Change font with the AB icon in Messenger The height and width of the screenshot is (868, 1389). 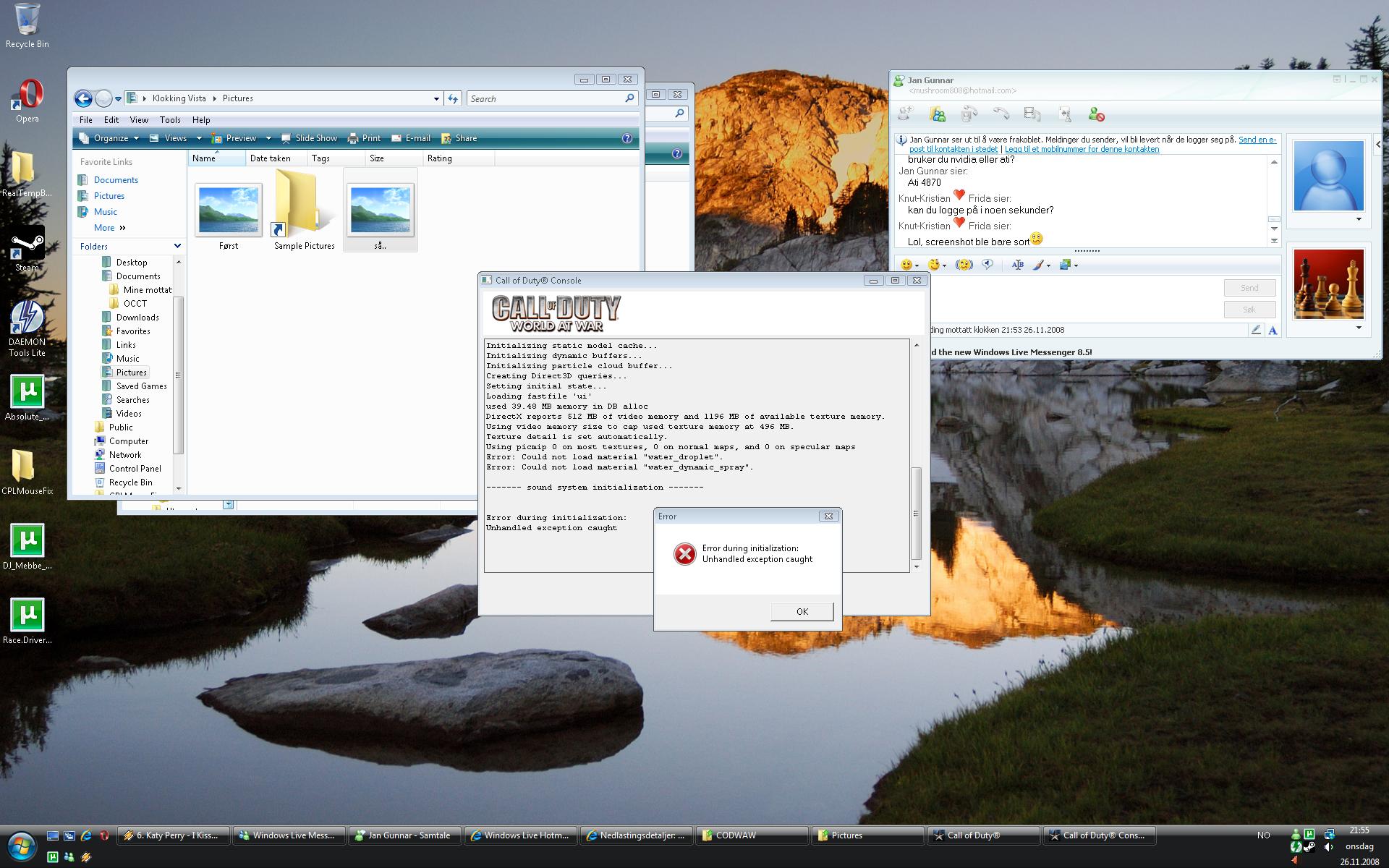(1017, 265)
